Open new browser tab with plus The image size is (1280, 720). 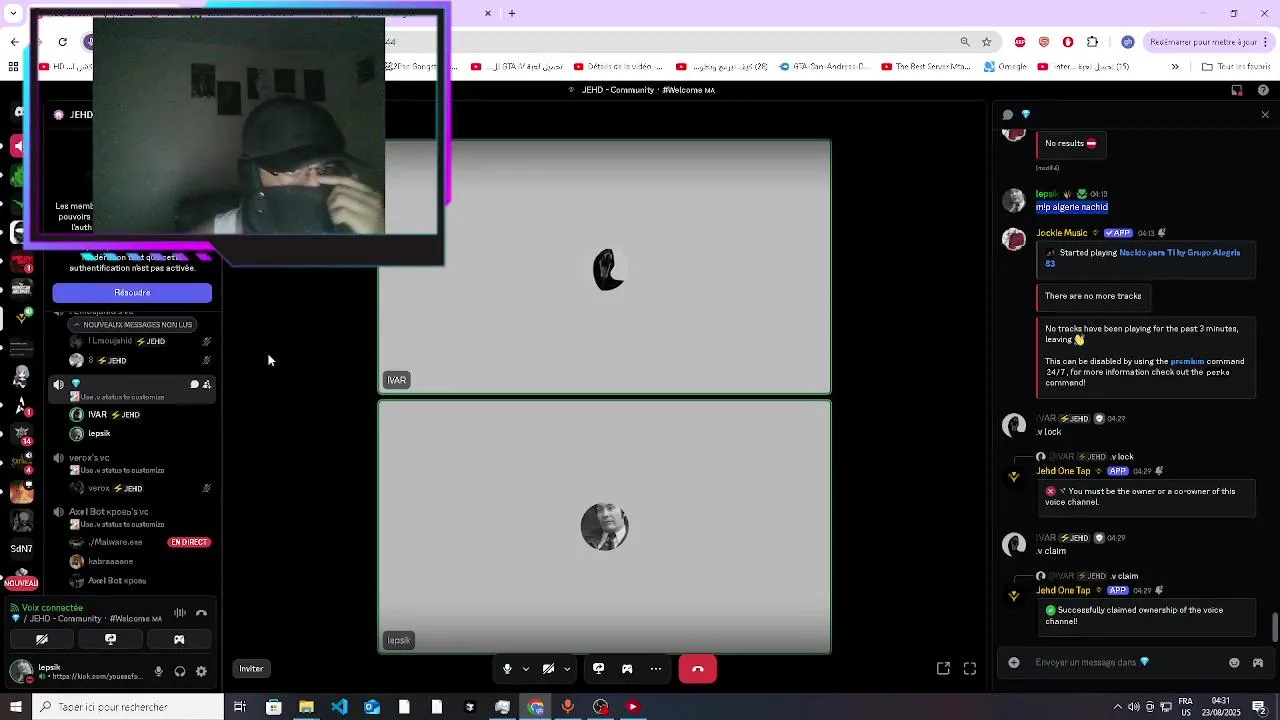[512, 13]
